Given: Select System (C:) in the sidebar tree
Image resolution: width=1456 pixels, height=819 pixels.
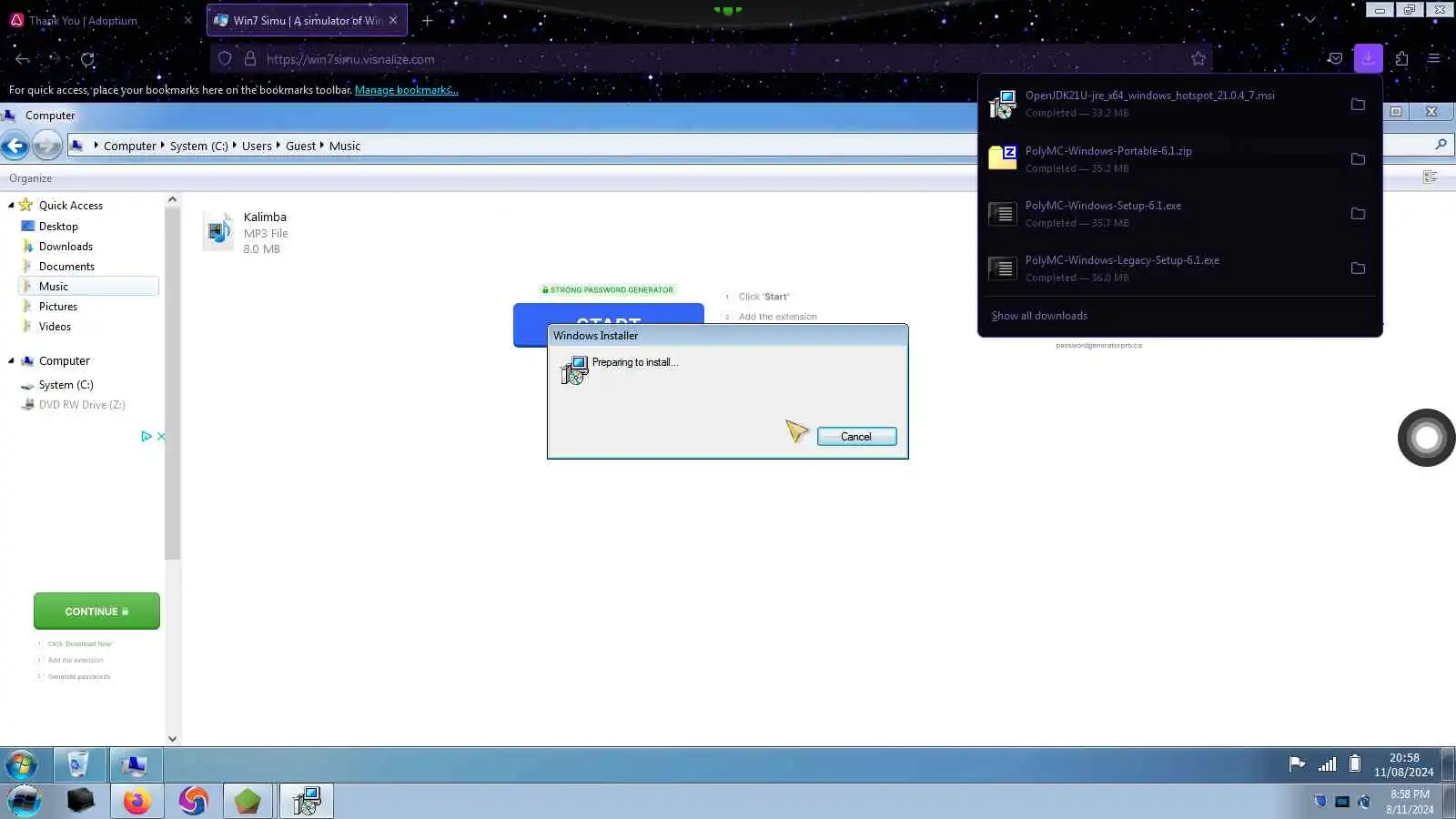Looking at the screenshot, I should [x=66, y=385].
